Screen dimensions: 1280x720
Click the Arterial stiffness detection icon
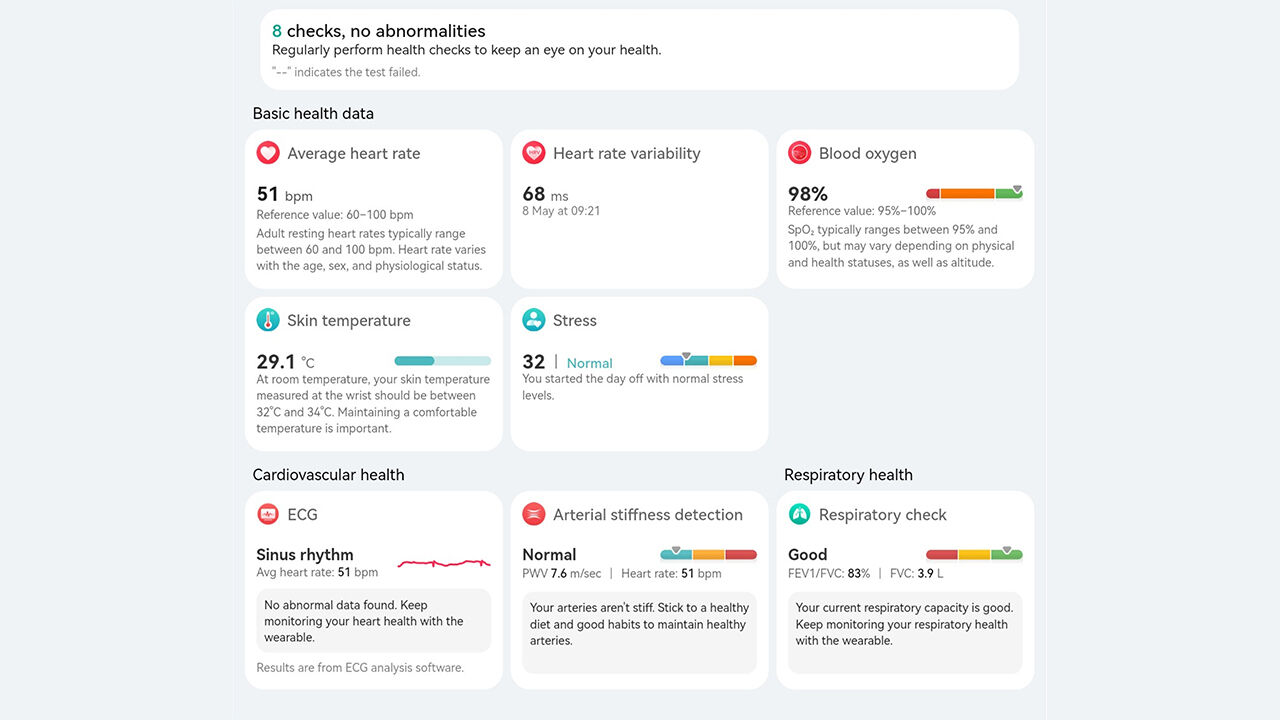pos(534,514)
